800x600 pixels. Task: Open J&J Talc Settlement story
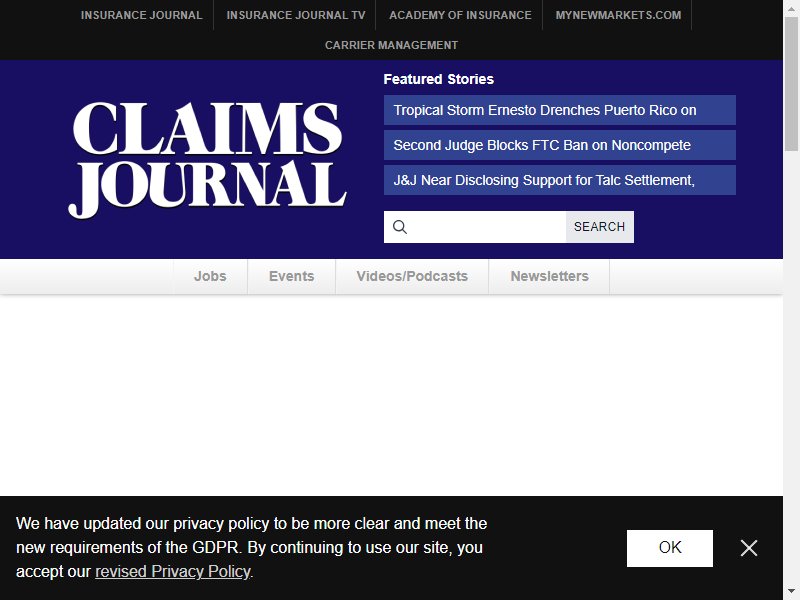click(560, 180)
